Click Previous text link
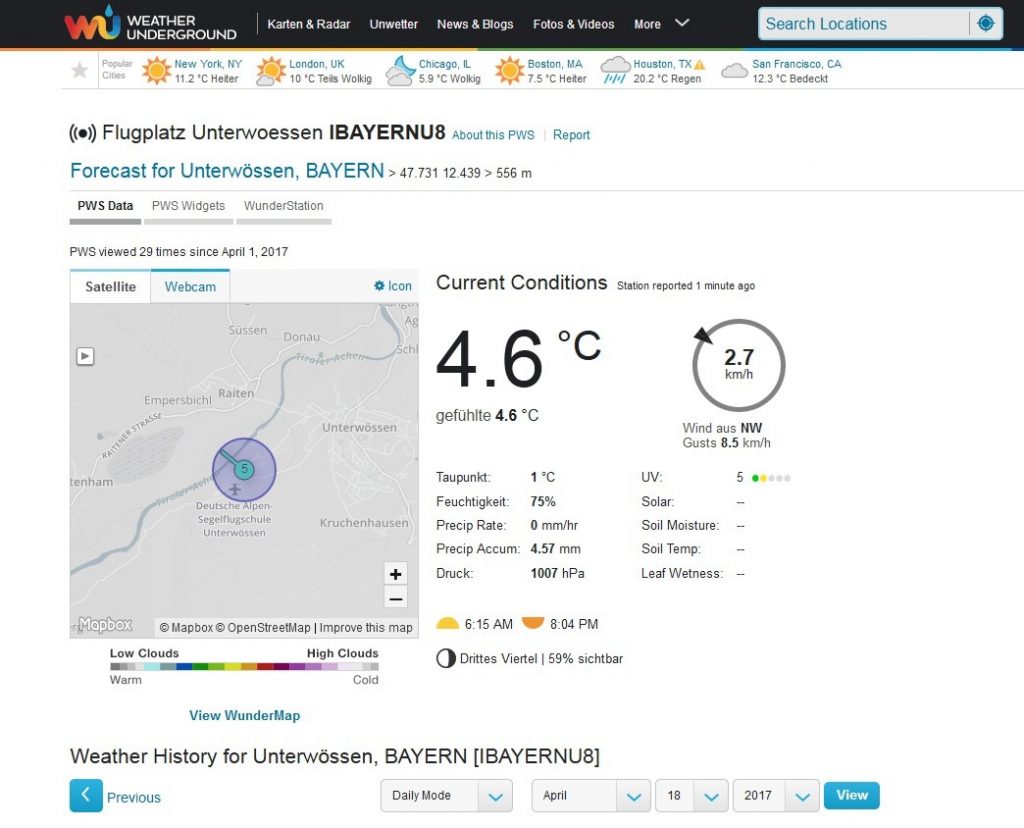The image size is (1024, 828). [x=134, y=797]
